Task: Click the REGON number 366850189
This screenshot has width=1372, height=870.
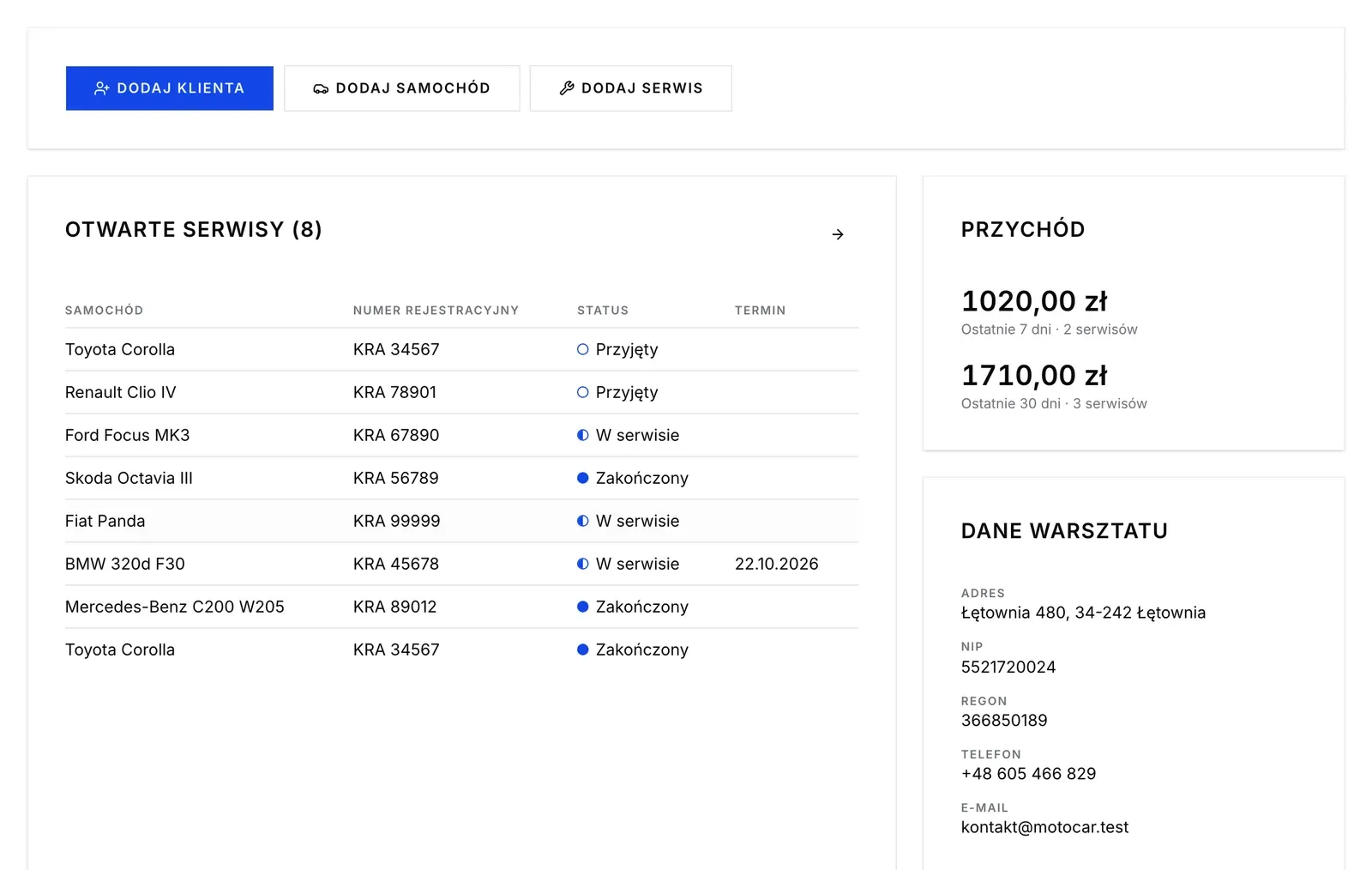Action: [x=1004, y=721]
